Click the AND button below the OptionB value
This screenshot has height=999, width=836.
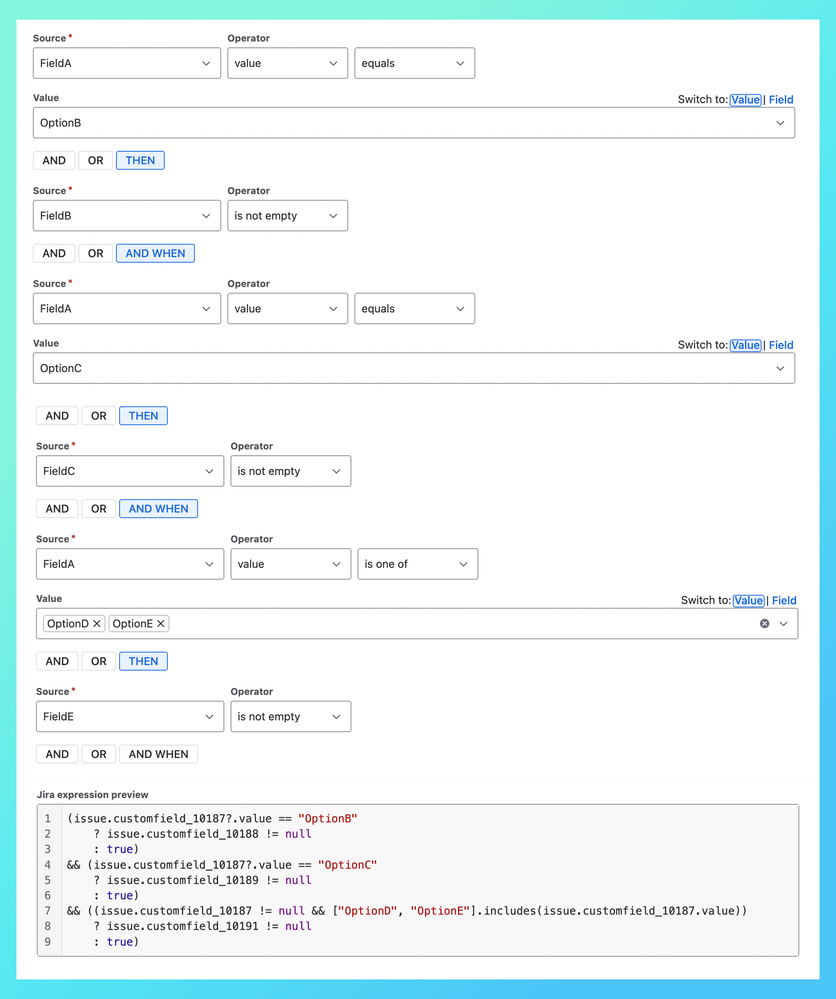pos(54,161)
